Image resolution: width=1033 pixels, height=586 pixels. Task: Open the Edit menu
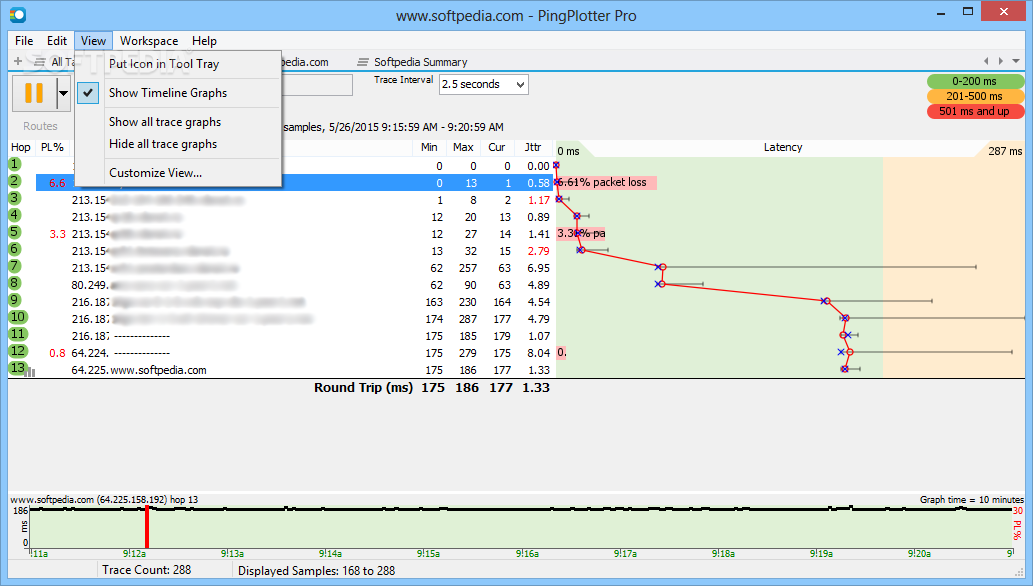click(57, 41)
